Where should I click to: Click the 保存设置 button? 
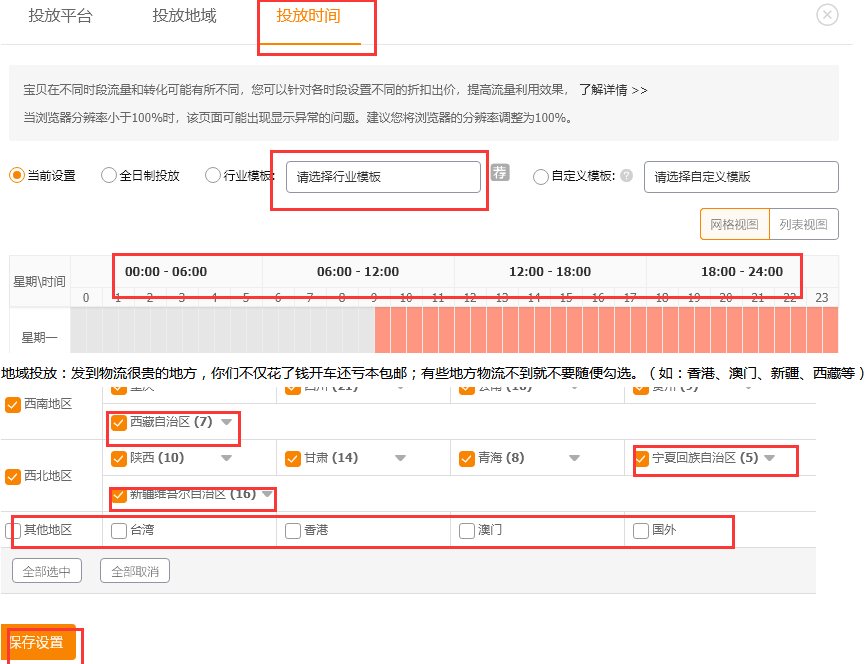coord(38,642)
